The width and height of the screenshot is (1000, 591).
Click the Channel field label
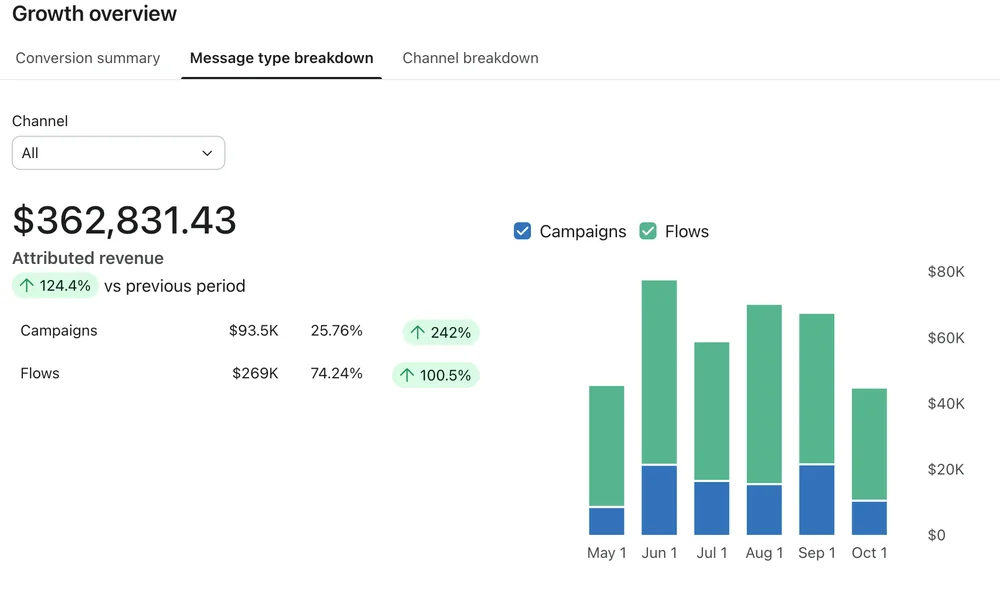point(40,121)
